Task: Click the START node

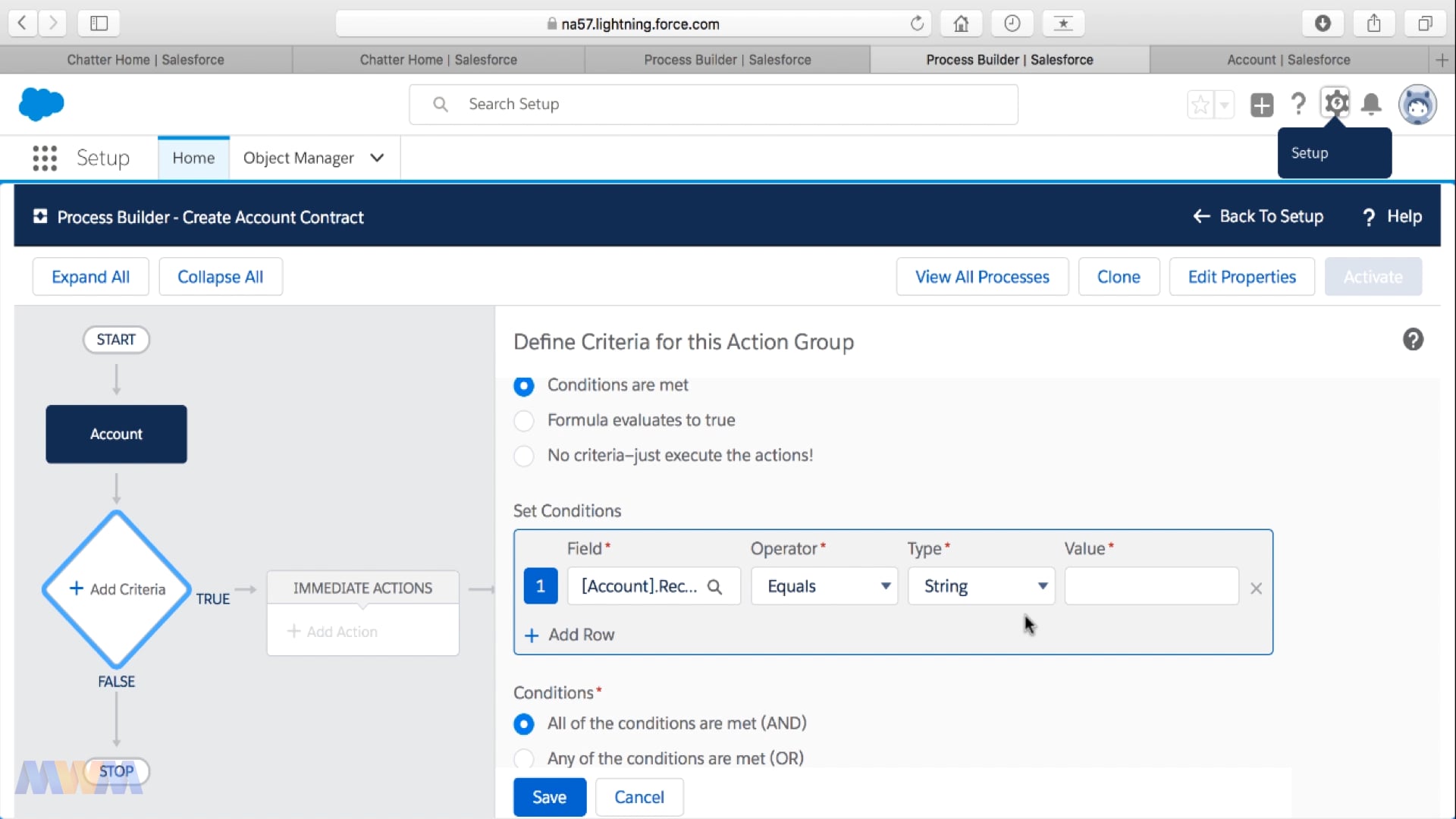Action: (116, 339)
